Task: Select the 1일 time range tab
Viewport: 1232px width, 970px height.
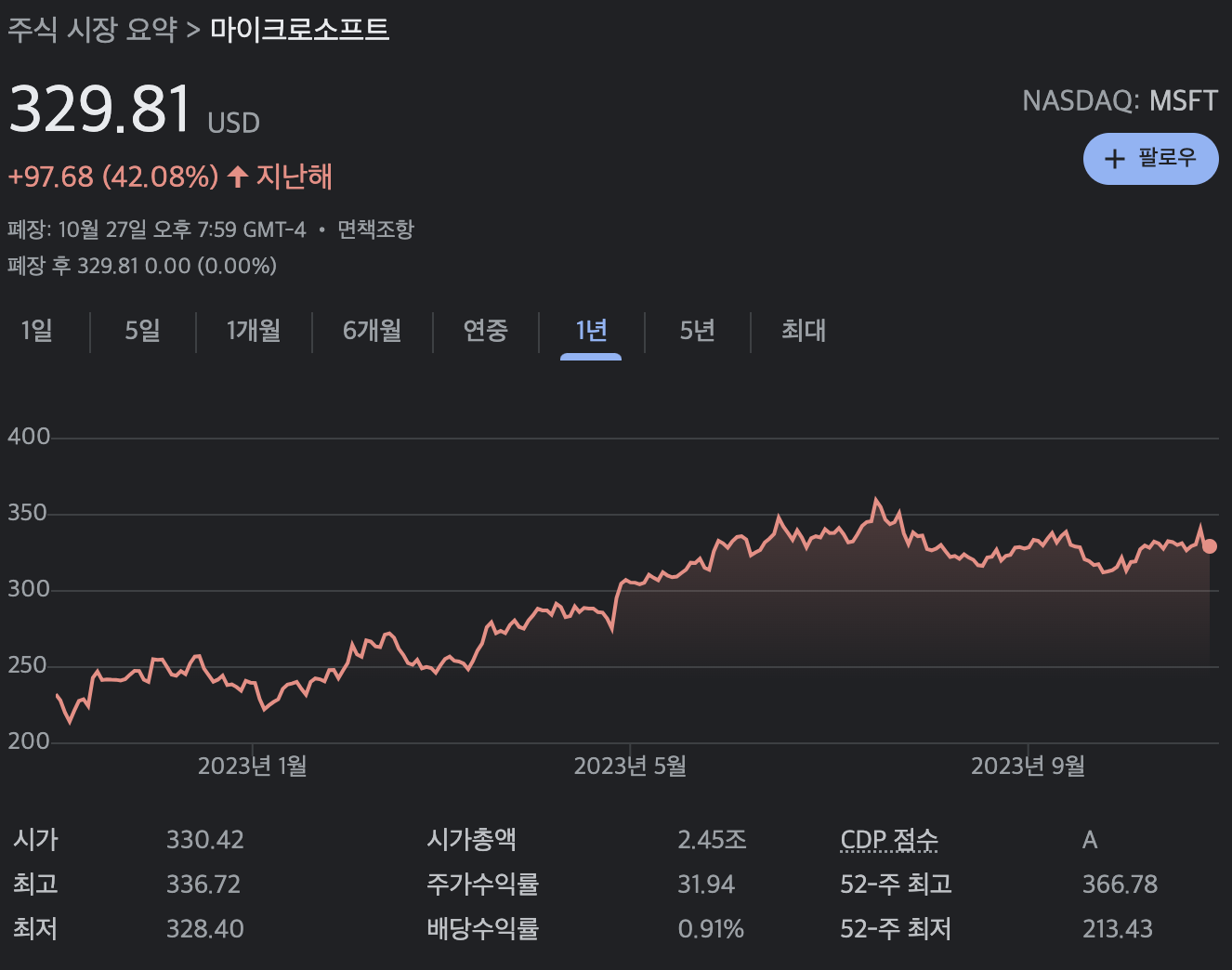Action: click(37, 330)
